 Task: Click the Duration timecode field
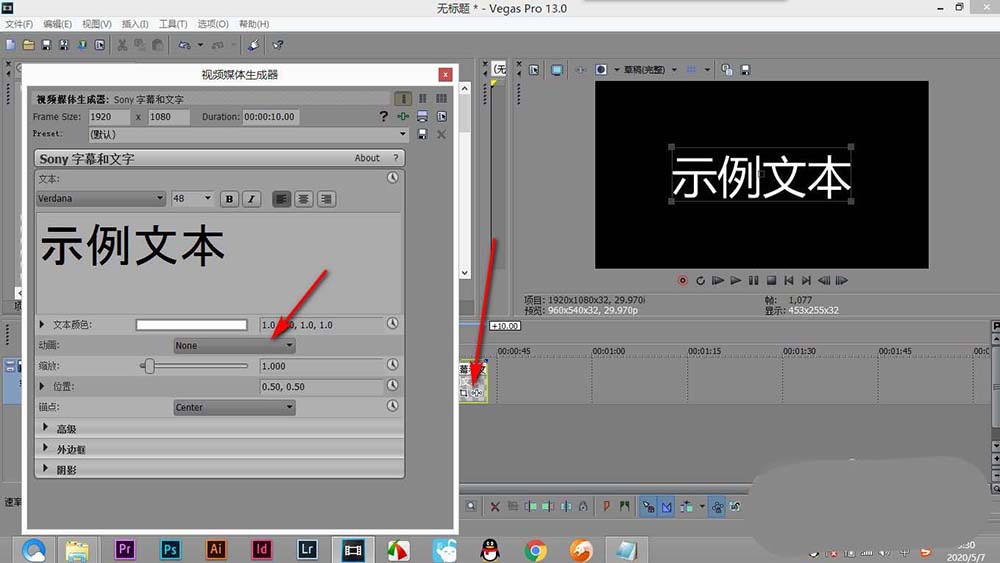point(269,117)
